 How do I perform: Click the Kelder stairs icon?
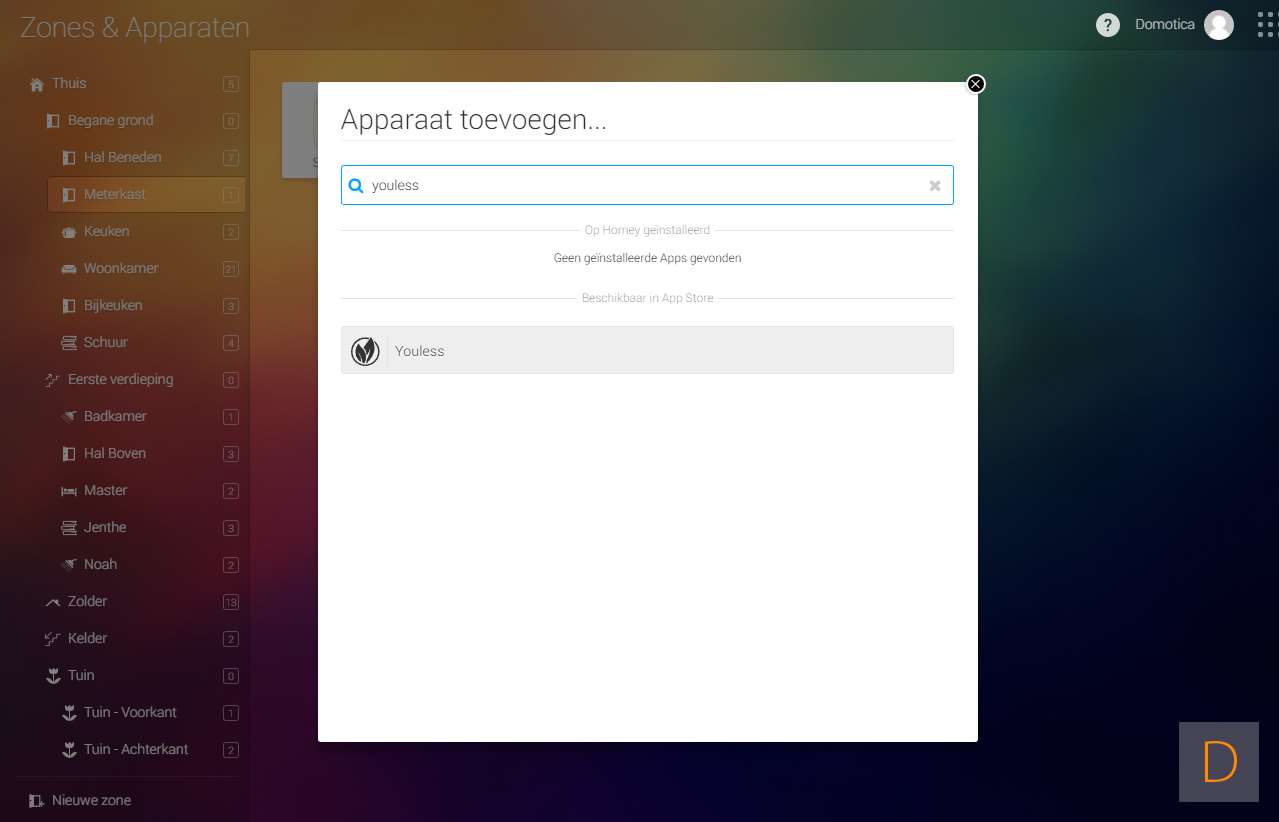tap(53, 639)
